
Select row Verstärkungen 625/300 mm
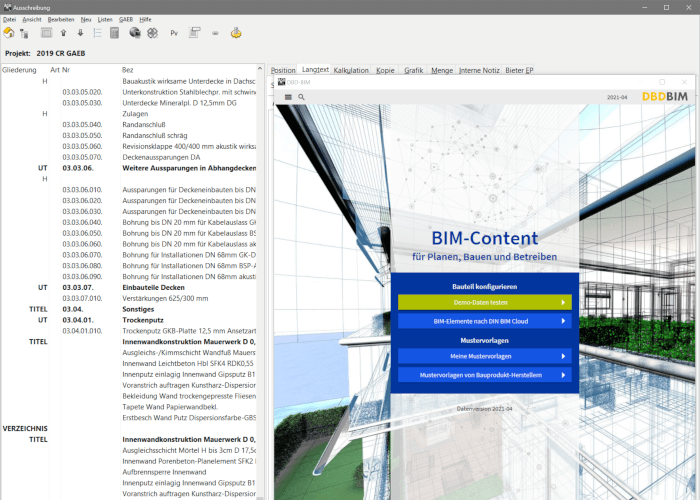[x=129, y=298]
